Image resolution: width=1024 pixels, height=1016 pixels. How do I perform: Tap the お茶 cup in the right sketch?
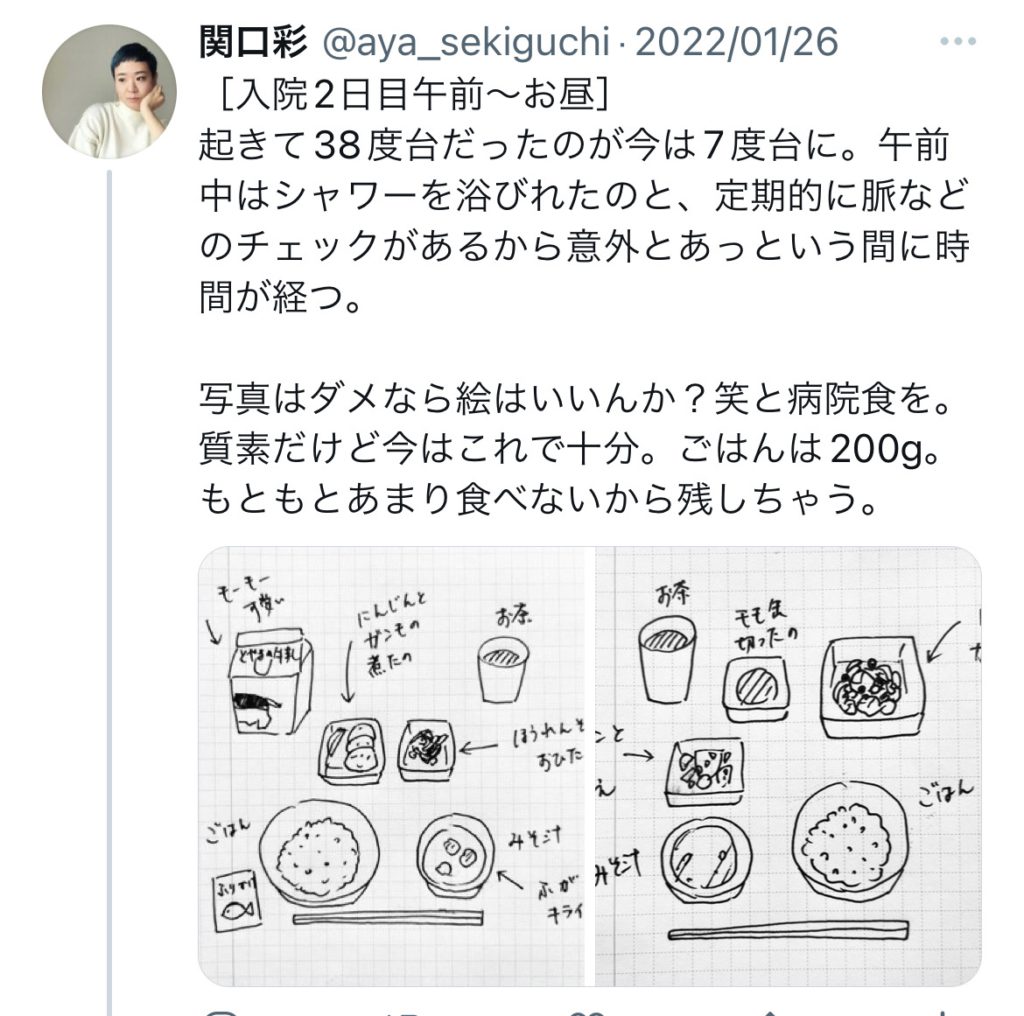point(666,659)
